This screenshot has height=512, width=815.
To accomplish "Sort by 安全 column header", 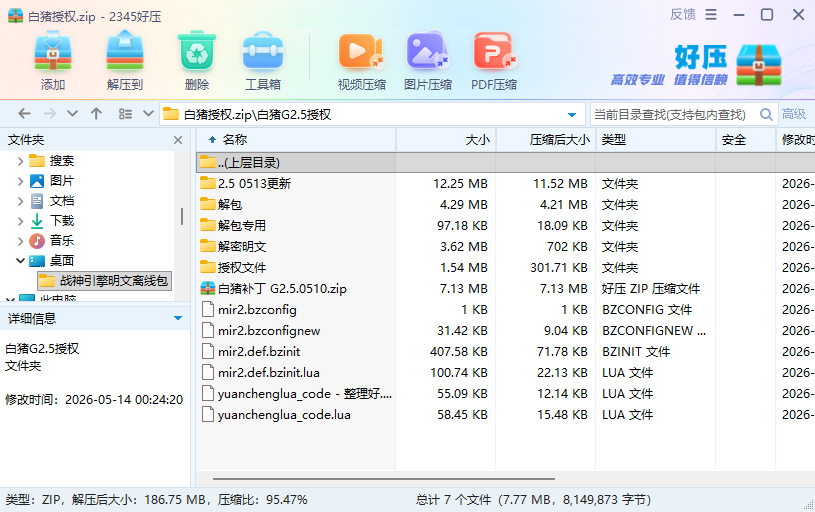I will click(745, 140).
